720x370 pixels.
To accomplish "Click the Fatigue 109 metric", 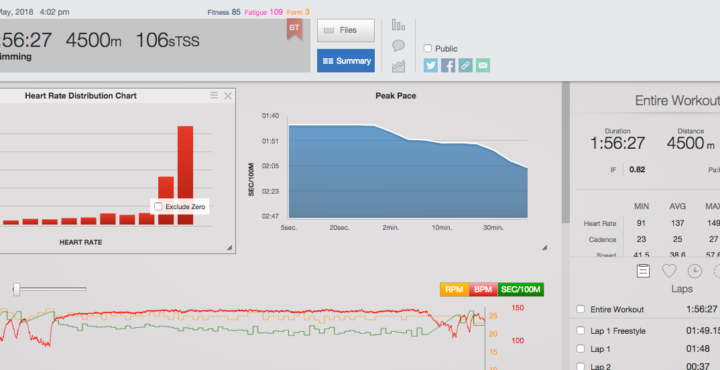I will pos(264,12).
